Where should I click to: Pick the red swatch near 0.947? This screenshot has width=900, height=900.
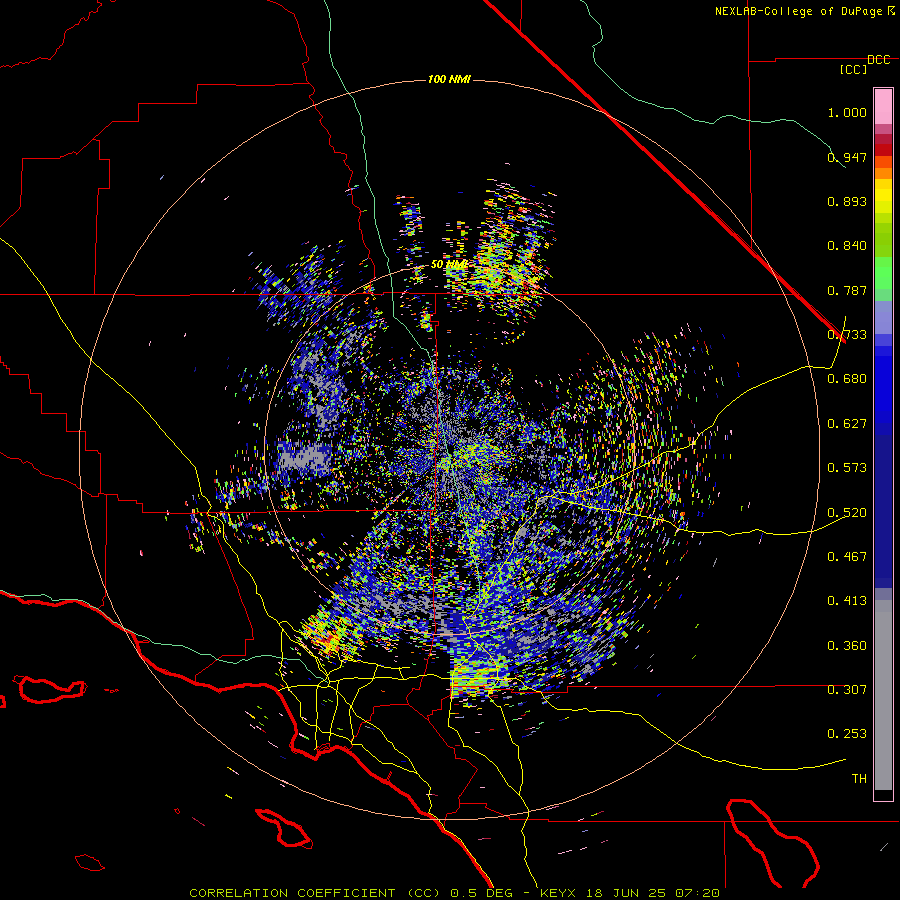coord(883,150)
